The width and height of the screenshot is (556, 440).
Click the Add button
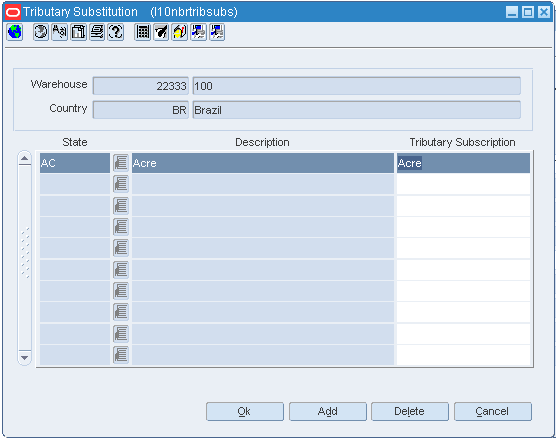point(328,411)
